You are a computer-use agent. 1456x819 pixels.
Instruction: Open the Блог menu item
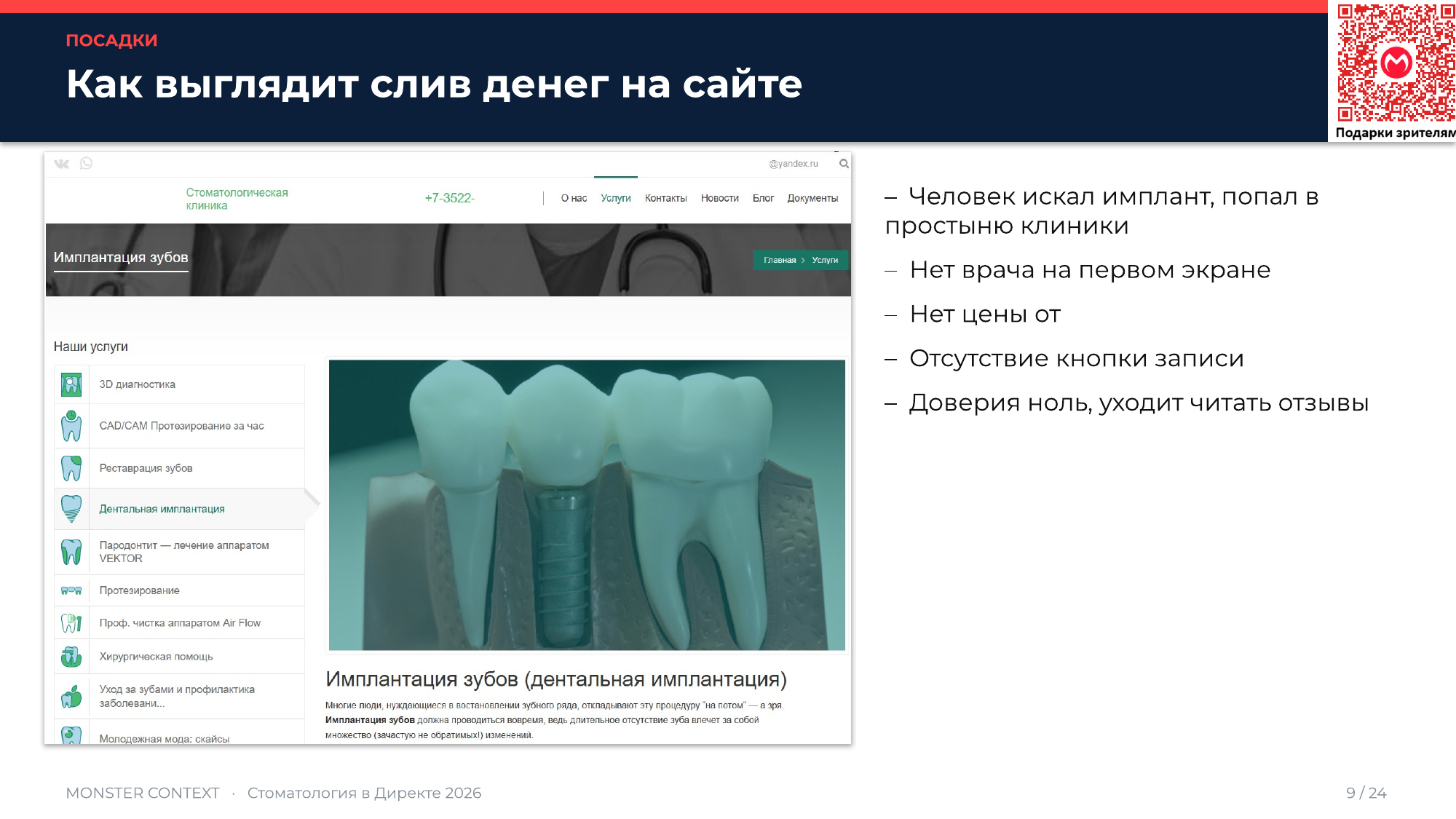pyautogui.click(x=763, y=198)
